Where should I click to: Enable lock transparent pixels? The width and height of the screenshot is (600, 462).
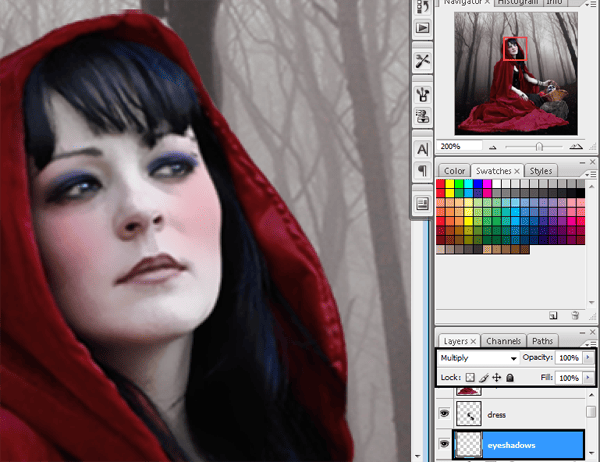(470, 378)
